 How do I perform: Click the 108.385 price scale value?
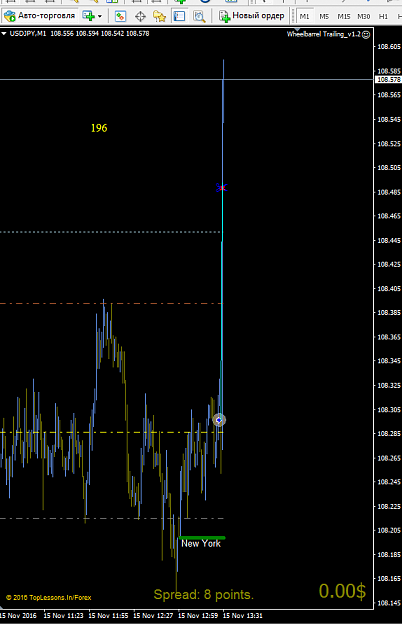point(389,312)
